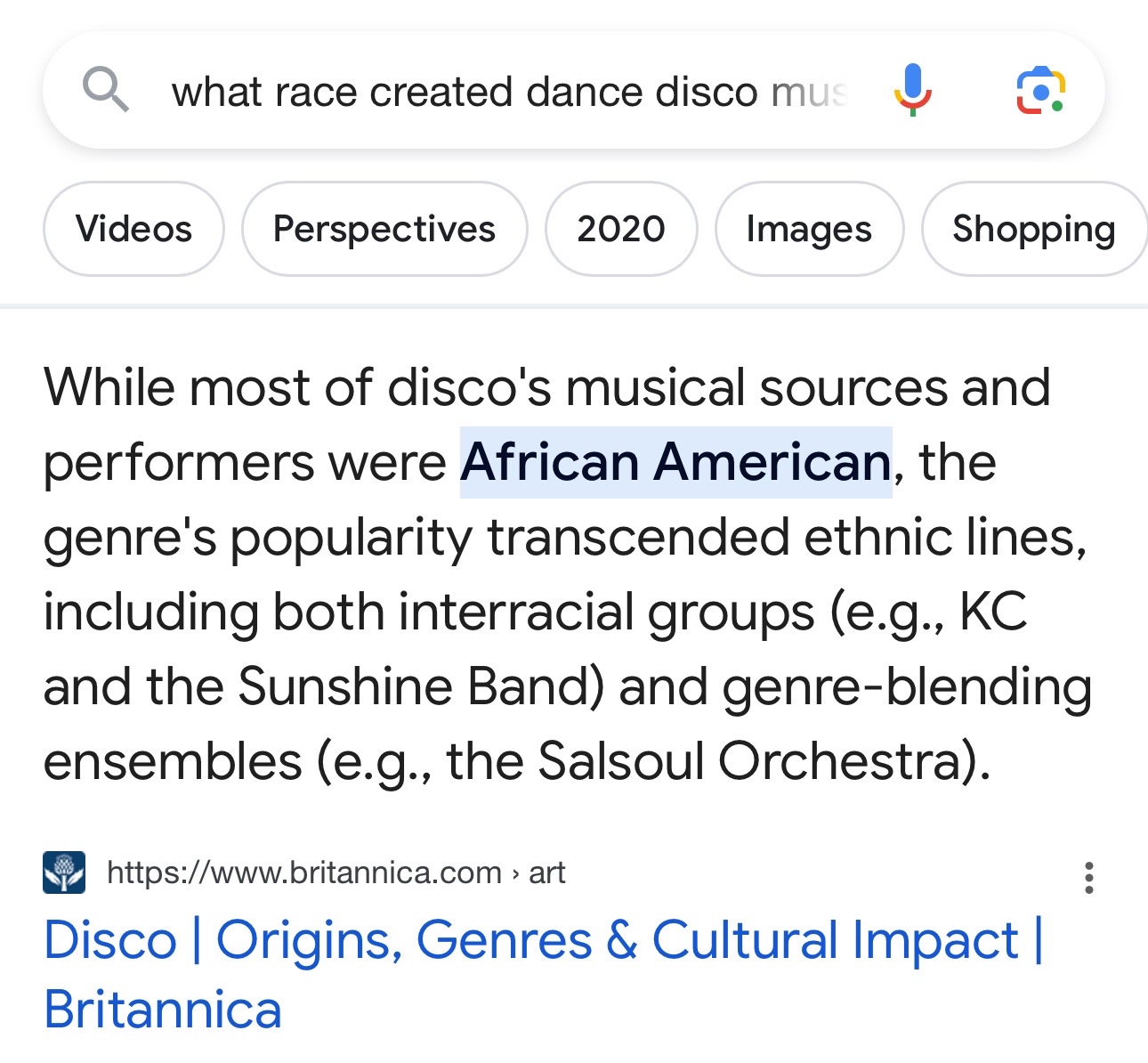Viewport: 1148px width, 1063px height.
Task: Open the Shopping filter chip
Action: 1034,229
